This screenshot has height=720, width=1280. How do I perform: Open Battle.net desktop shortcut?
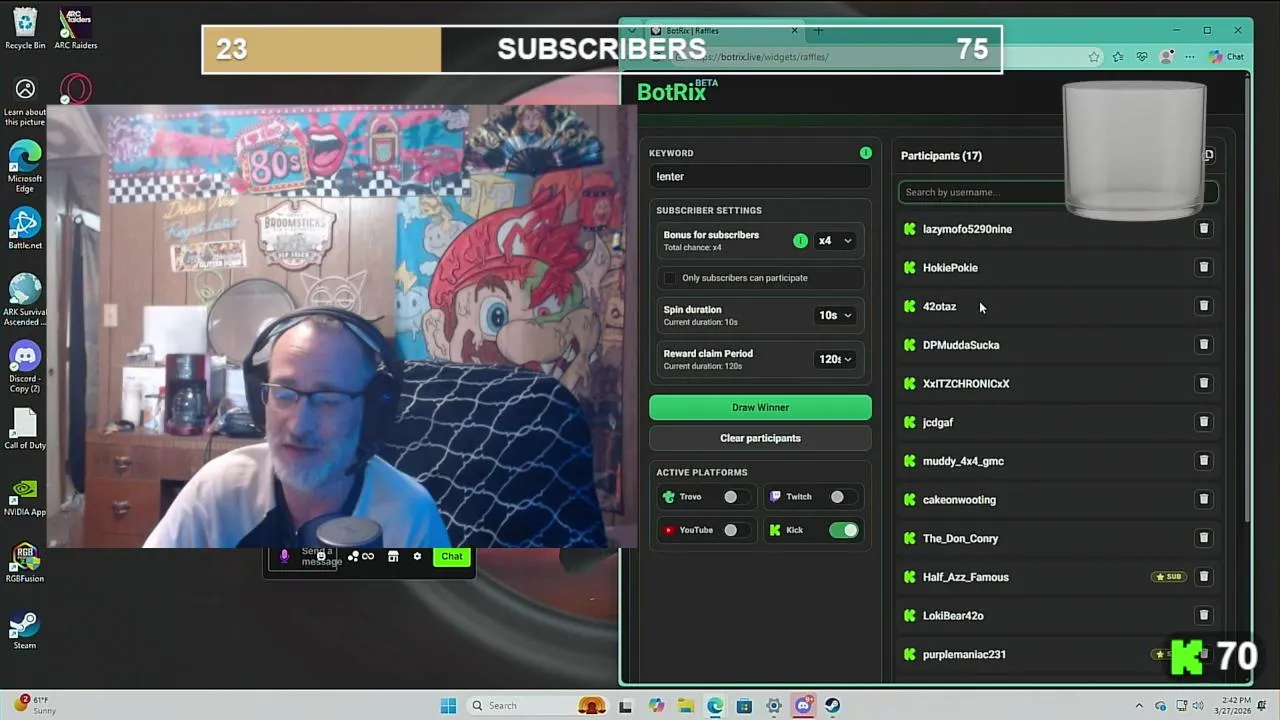click(x=25, y=230)
